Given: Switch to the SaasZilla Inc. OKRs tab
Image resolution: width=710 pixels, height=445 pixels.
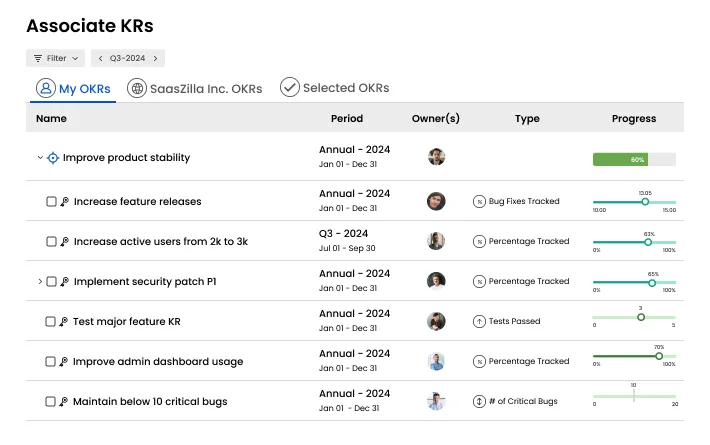Looking at the screenshot, I should point(195,88).
